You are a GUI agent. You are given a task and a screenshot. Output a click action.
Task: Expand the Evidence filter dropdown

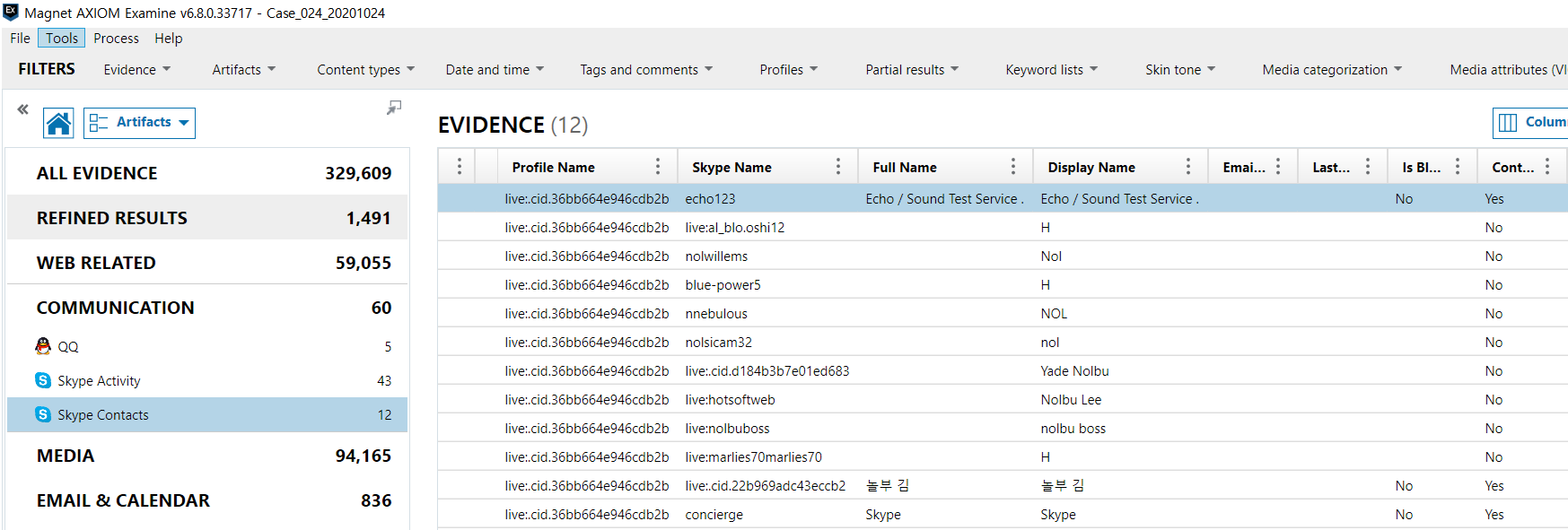coord(136,70)
